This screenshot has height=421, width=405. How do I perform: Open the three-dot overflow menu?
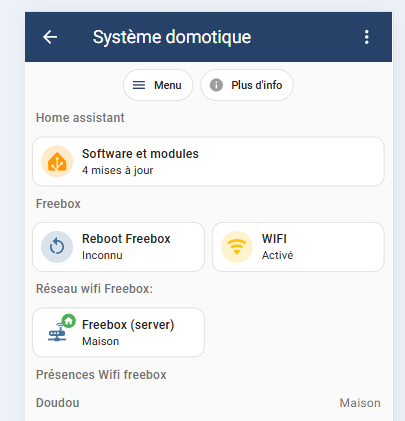coord(366,37)
